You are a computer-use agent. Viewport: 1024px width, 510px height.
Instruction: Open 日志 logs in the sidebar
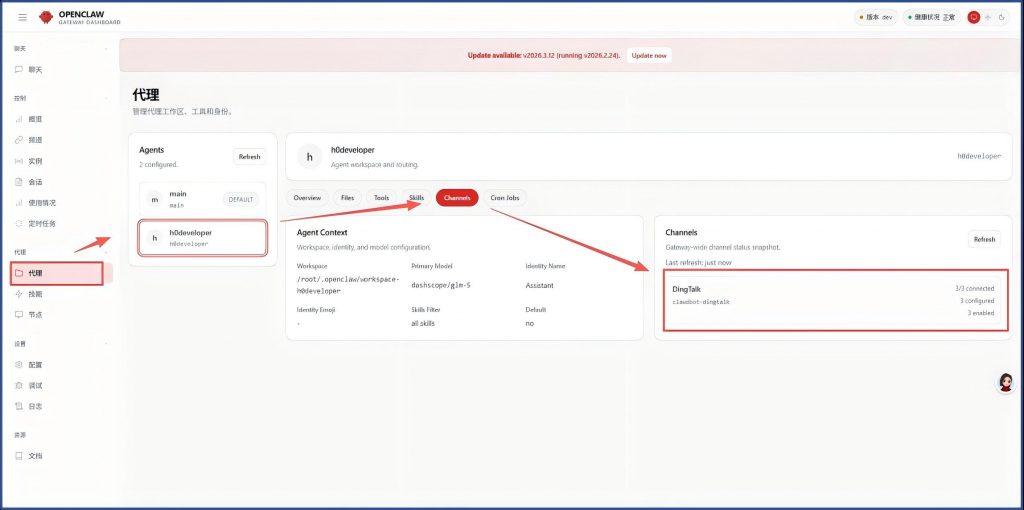35,406
